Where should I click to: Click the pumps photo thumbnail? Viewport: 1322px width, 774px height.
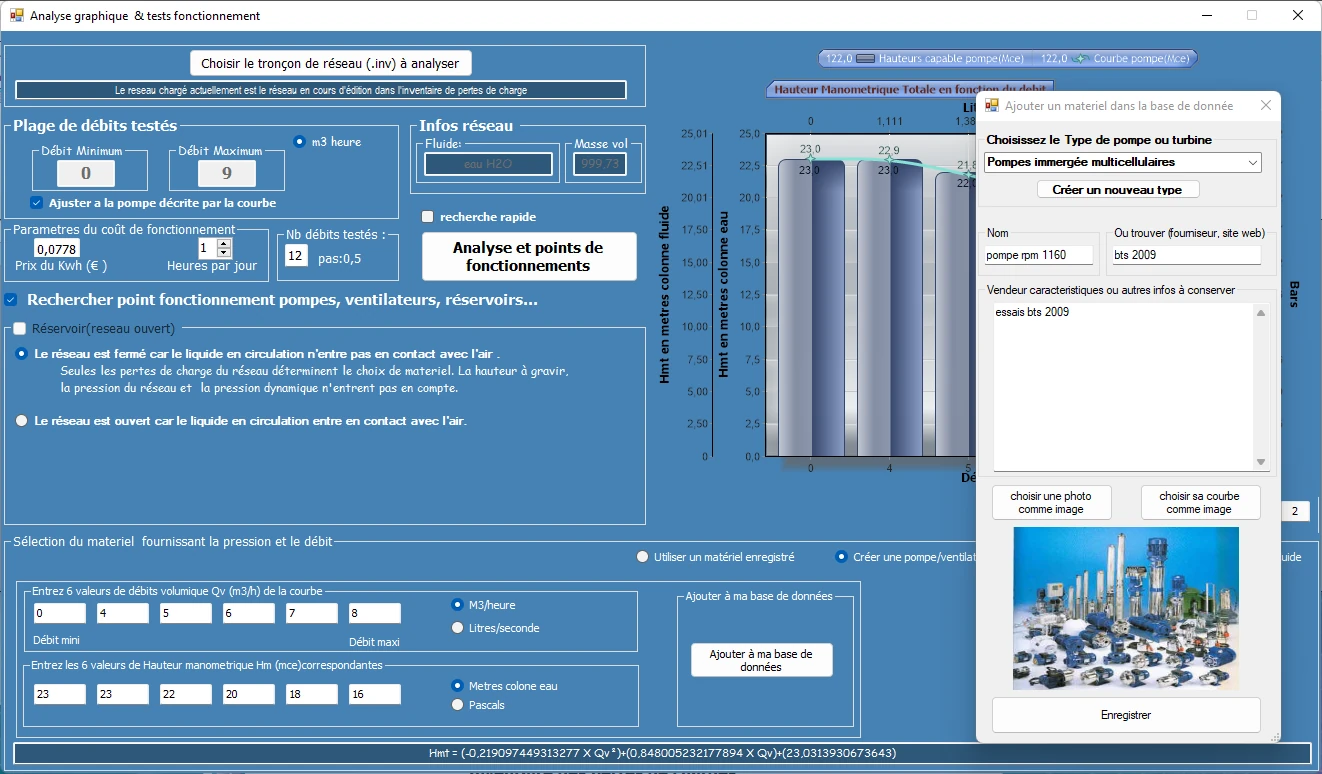coord(1126,608)
